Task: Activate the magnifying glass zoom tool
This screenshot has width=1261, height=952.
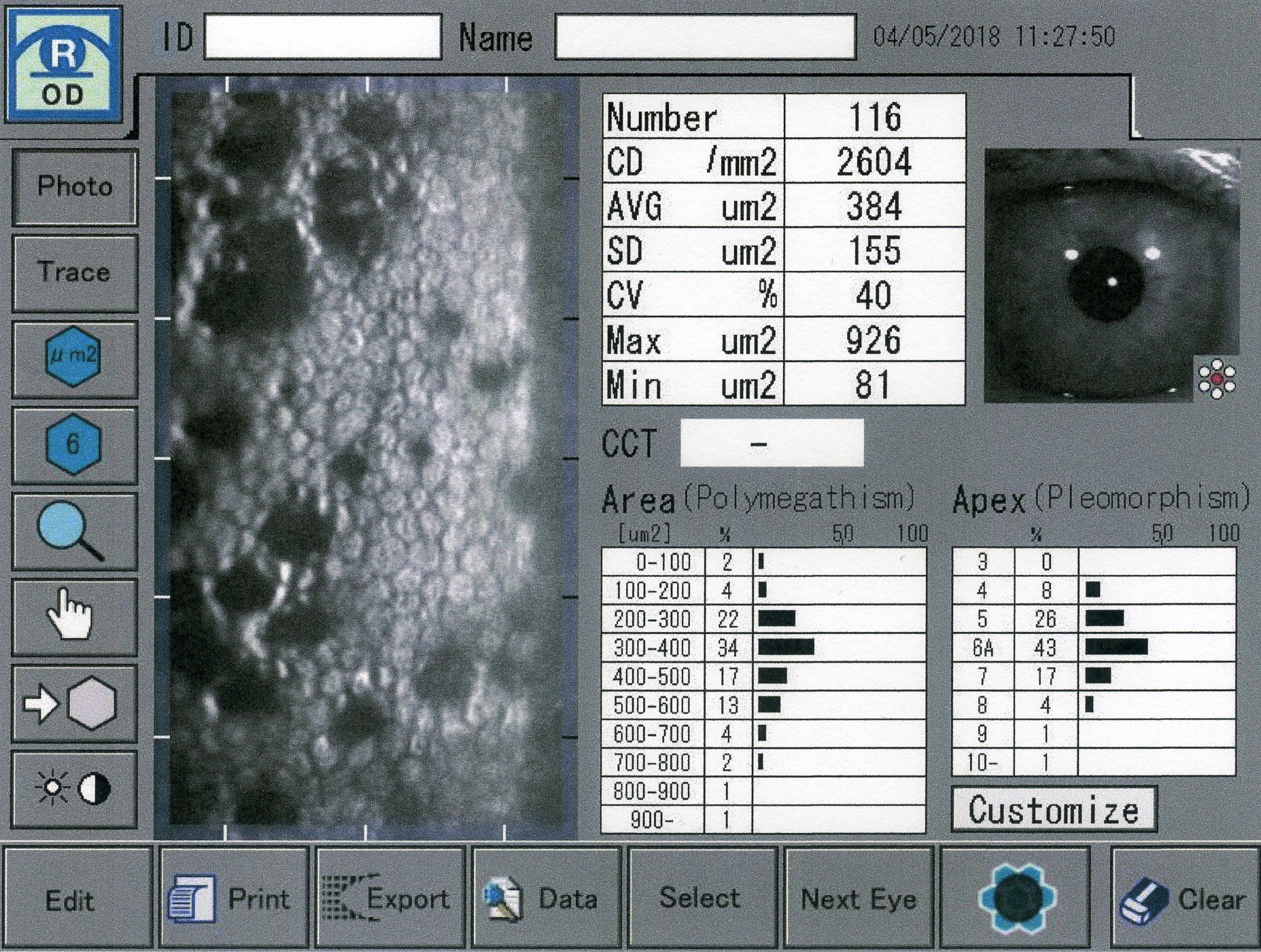Action: pos(73,531)
